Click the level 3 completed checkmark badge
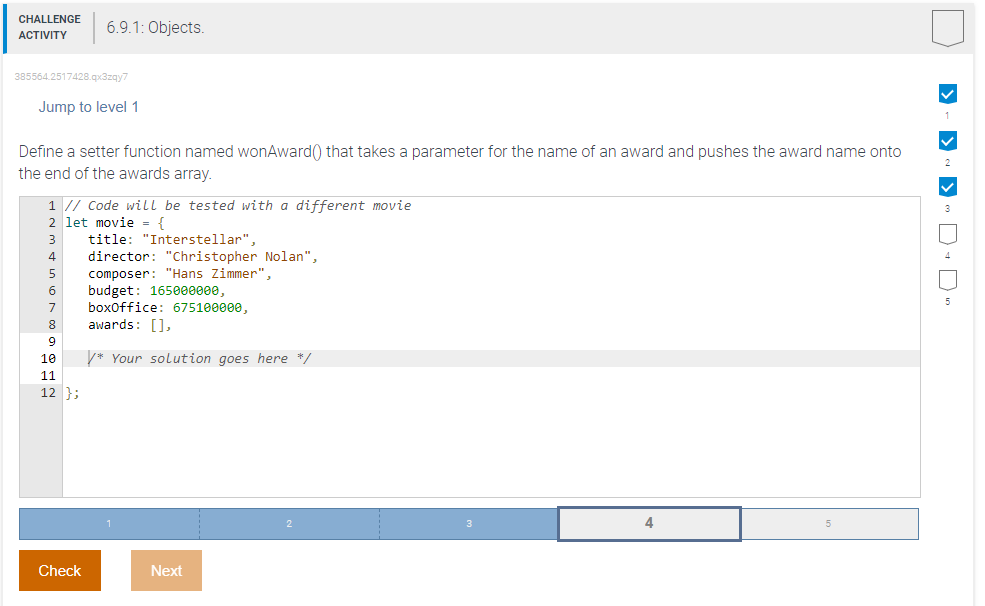Viewport: 985px width, 606px height. click(x=946, y=186)
